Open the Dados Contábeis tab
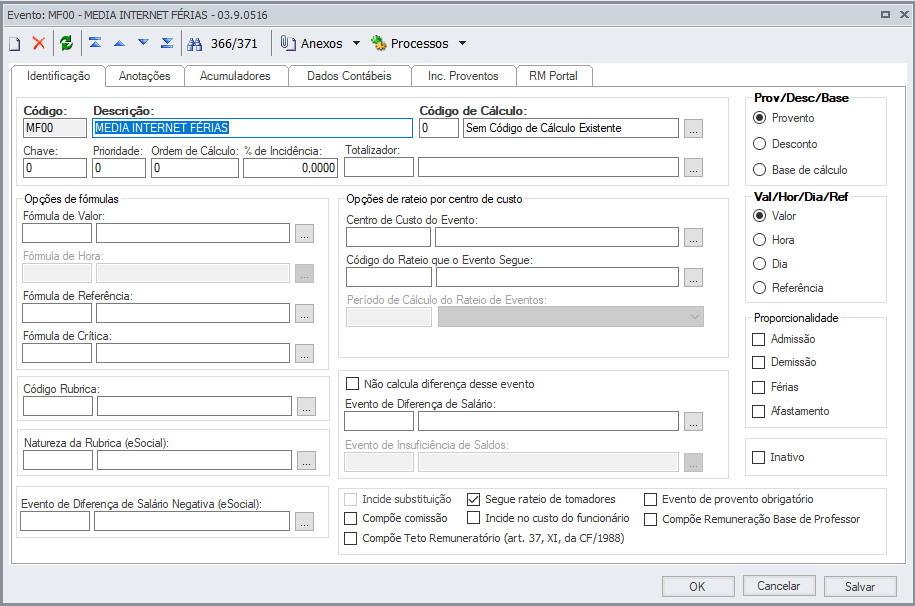Screen dimensions: 915x606 (x=349, y=76)
